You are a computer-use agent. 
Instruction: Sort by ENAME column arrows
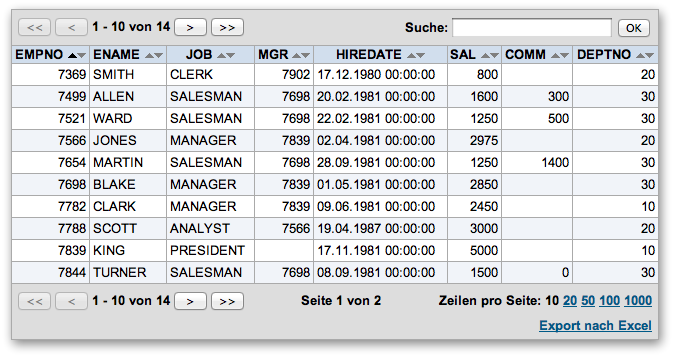tap(154, 55)
